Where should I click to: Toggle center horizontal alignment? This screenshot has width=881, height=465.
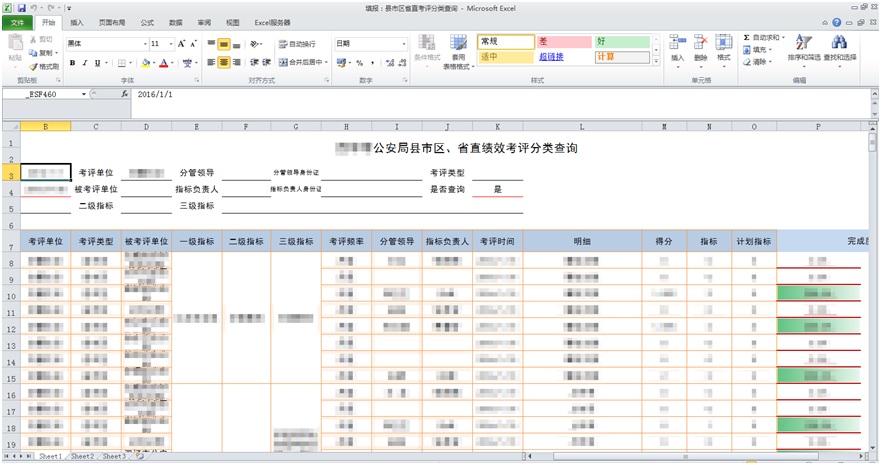coord(224,62)
